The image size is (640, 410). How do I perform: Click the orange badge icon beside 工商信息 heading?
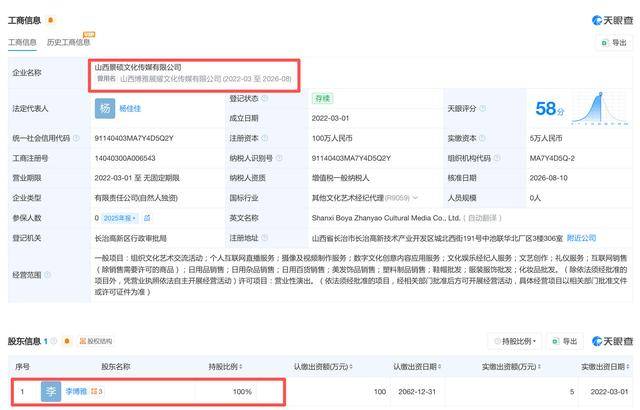pos(51,20)
